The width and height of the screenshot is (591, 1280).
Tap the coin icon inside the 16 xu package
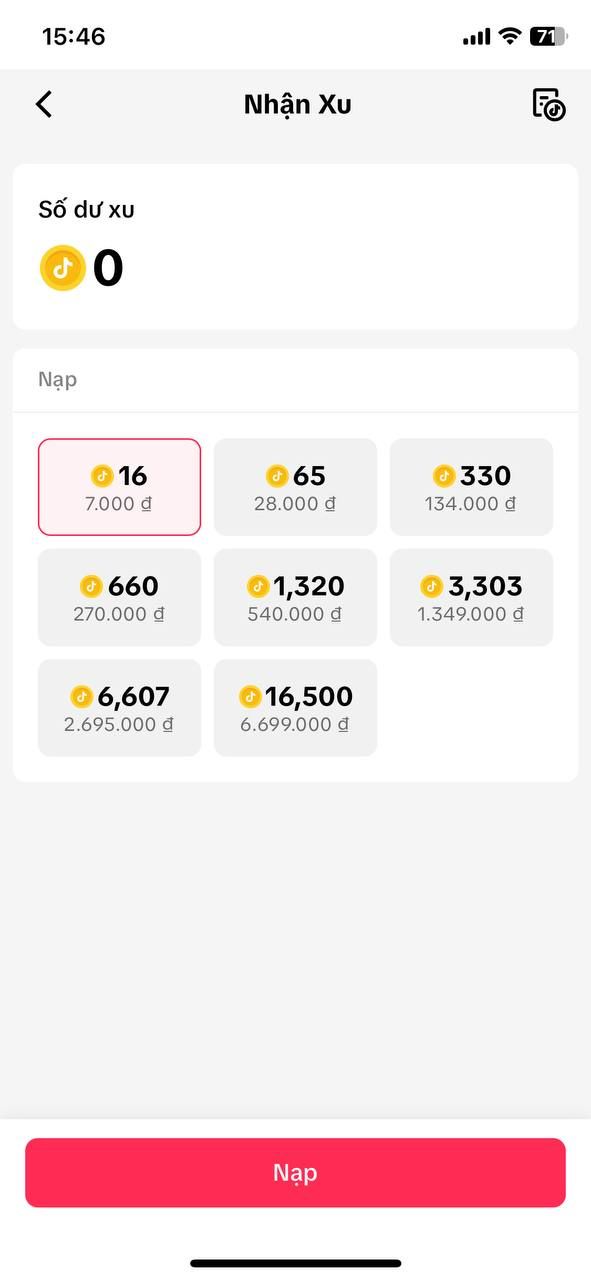tap(101, 476)
